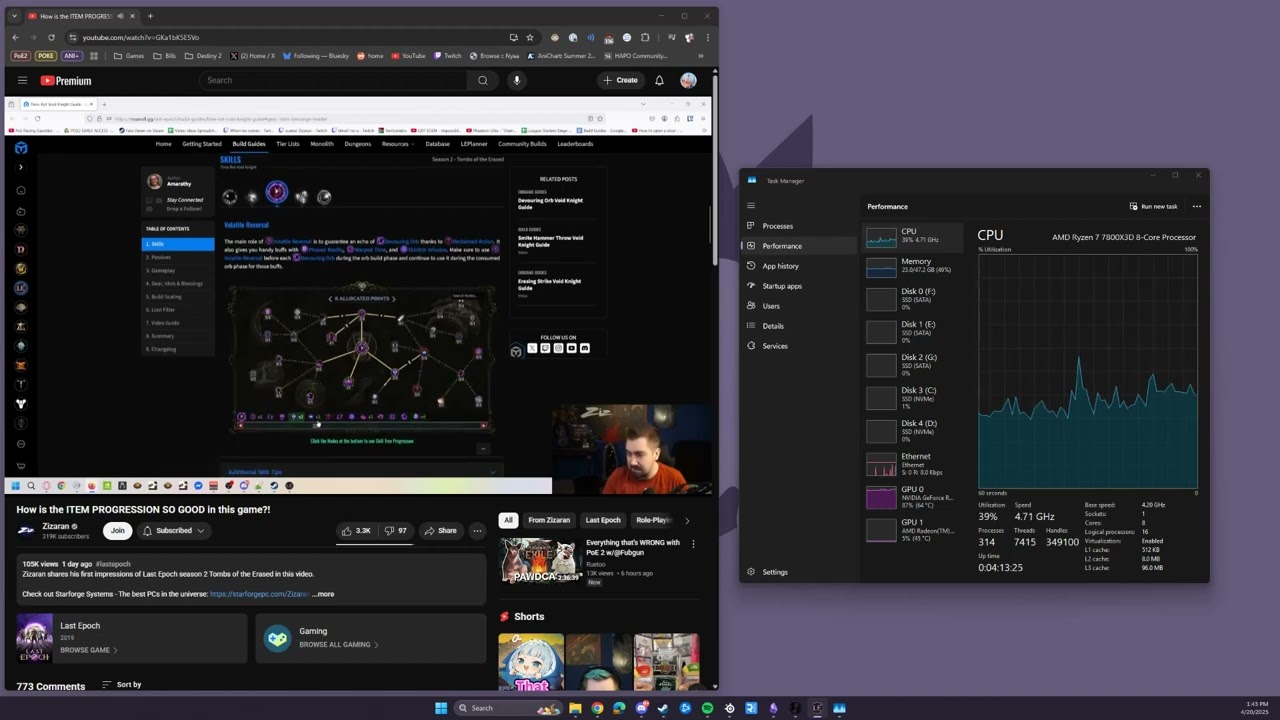The image size is (1280, 720).
Task: Click the YouTube search magnifier button
Action: click(x=483, y=80)
